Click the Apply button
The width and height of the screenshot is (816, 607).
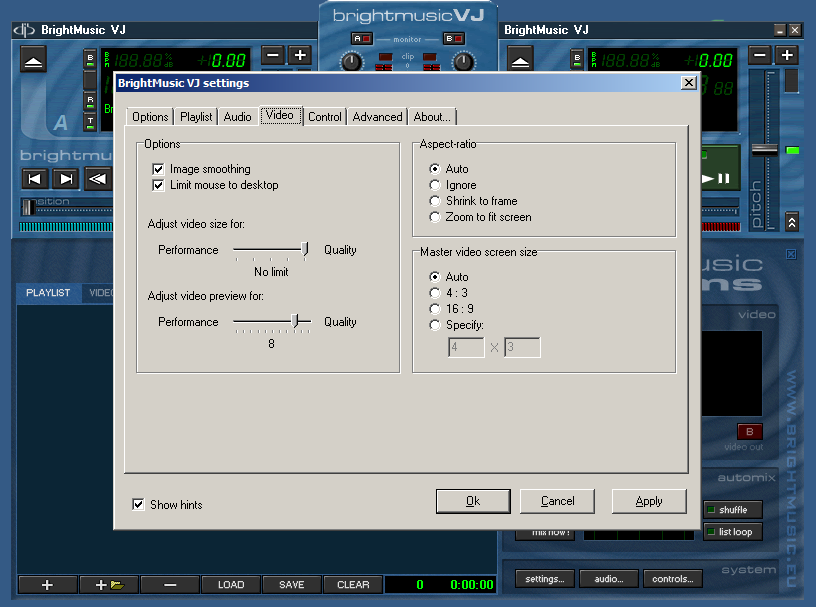click(649, 501)
